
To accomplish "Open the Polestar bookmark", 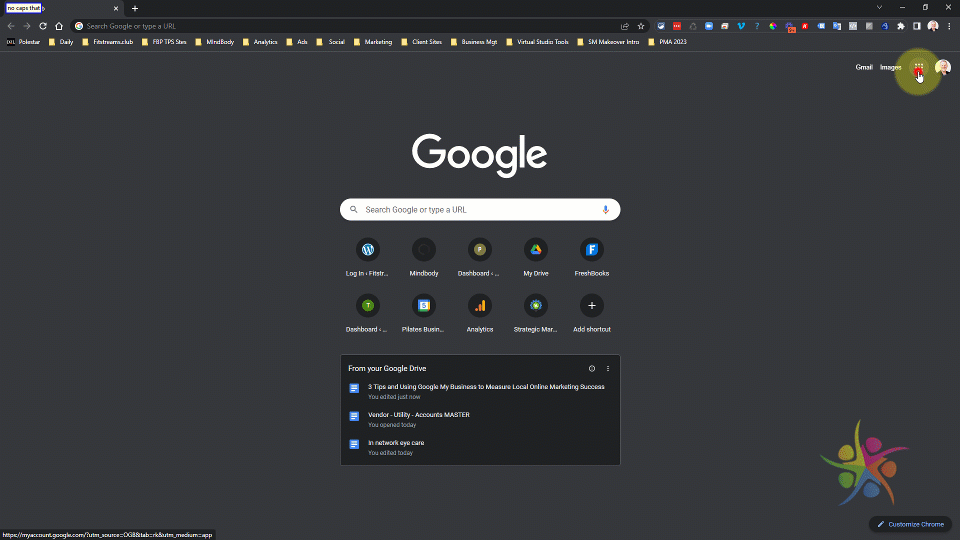I will pos(23,42).
